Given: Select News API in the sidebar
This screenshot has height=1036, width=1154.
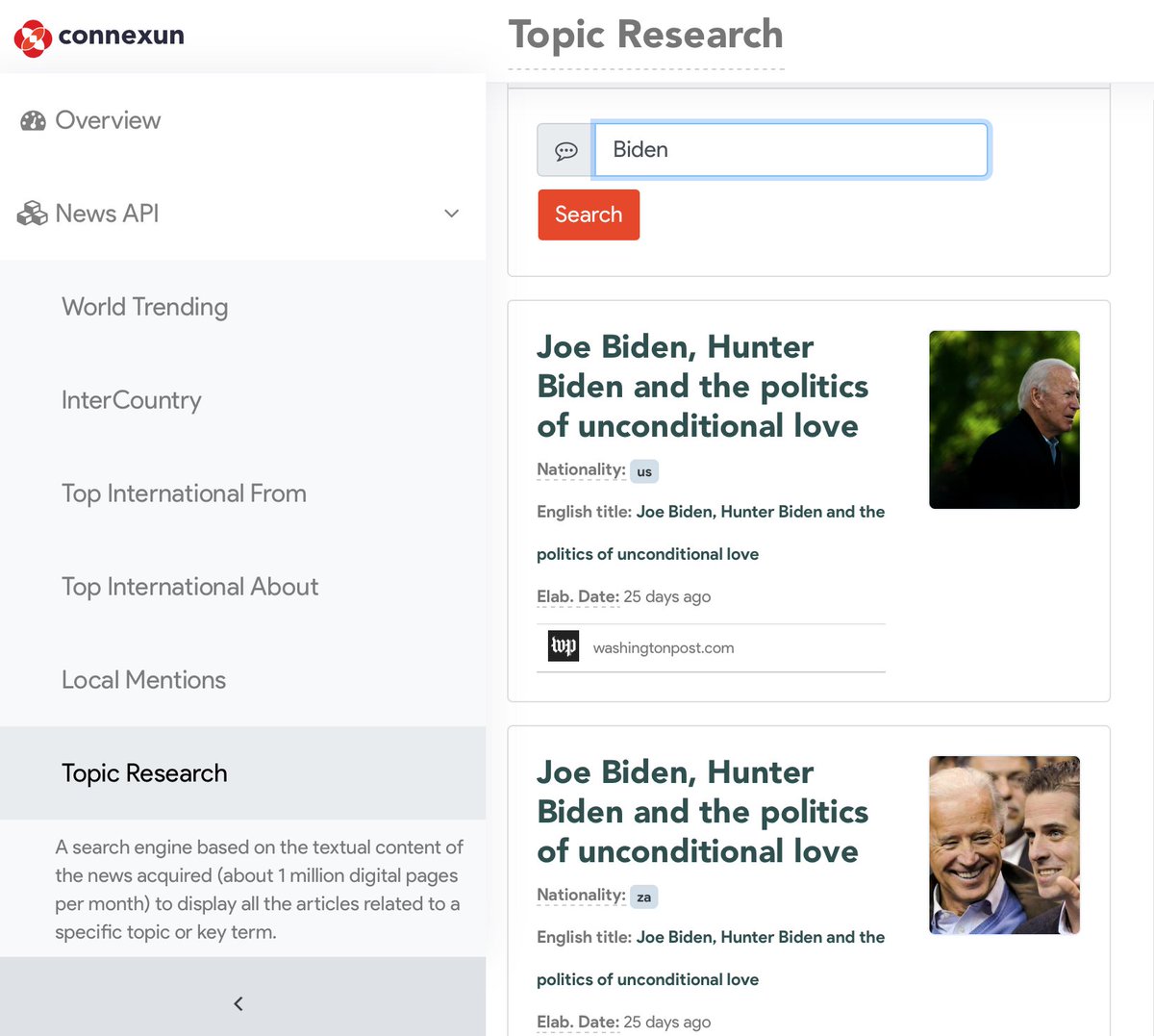Looking at the screenshot, I should (242, 214).
